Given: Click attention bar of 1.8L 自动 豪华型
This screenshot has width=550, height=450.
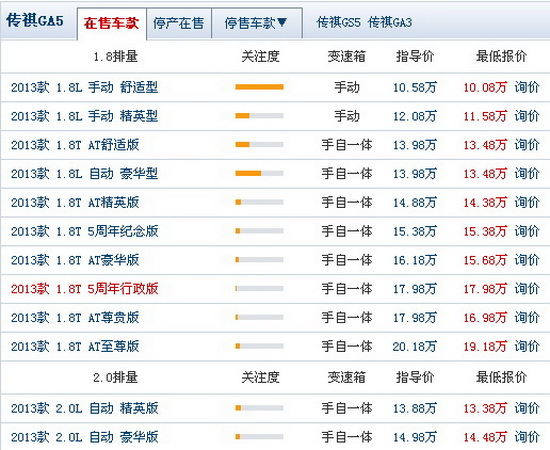Looking at the screenshot, I should click(259, 173).
